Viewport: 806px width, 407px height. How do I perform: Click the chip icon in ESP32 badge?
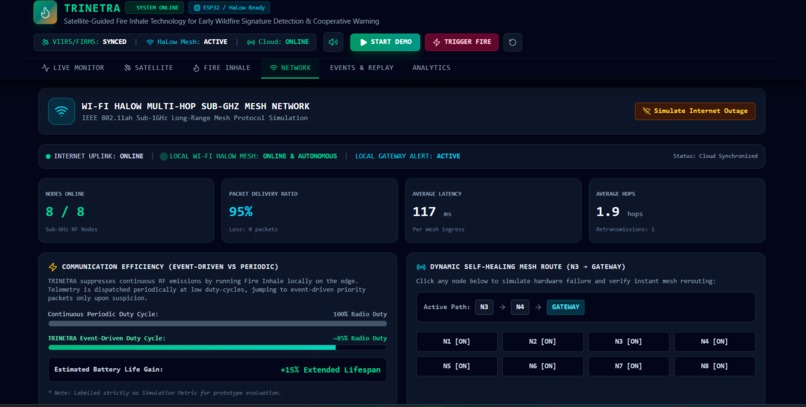pos(197,8)
